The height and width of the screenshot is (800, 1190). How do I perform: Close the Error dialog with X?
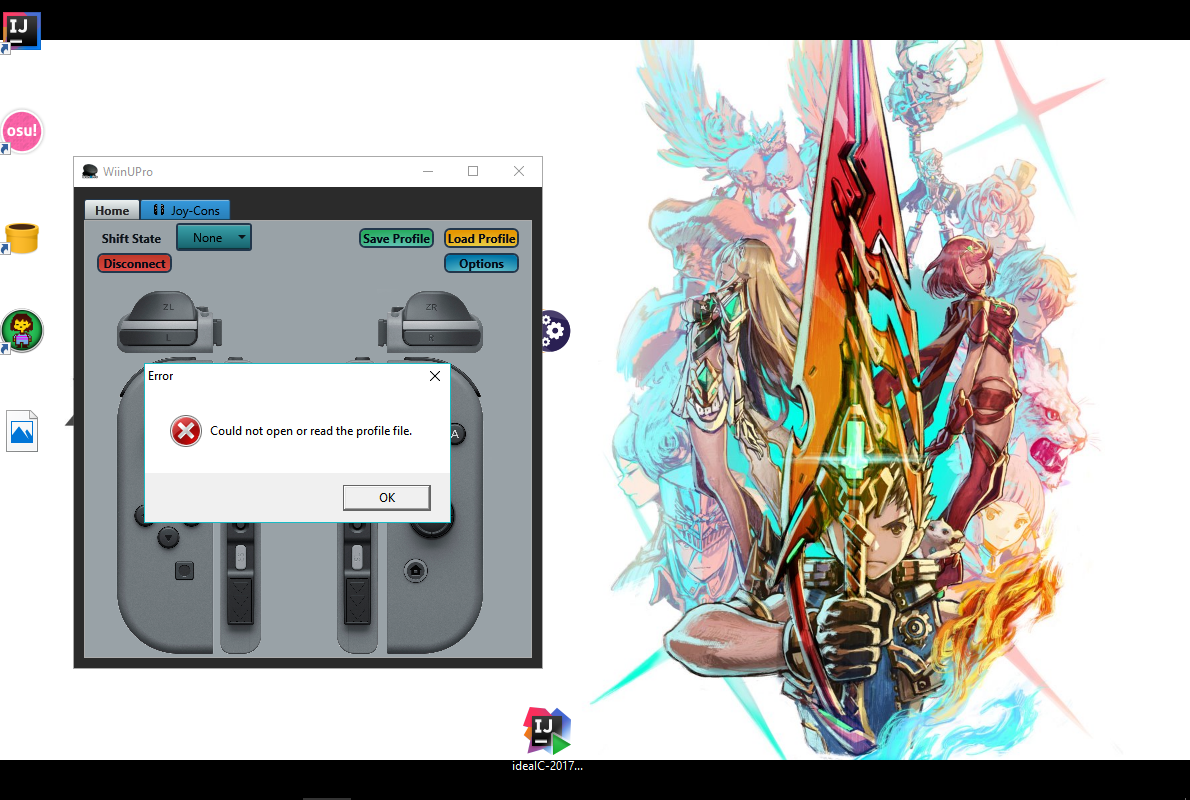435,376
